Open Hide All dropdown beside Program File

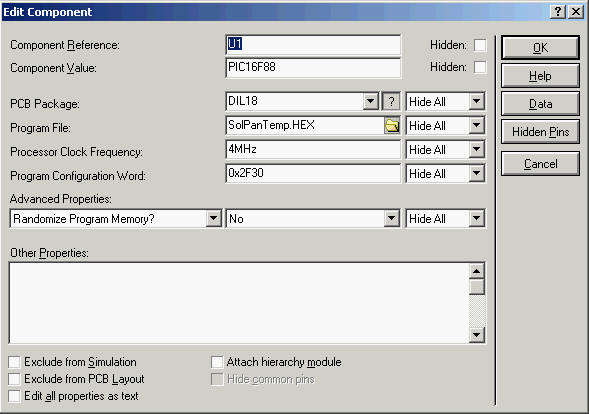tap(476, 125)
